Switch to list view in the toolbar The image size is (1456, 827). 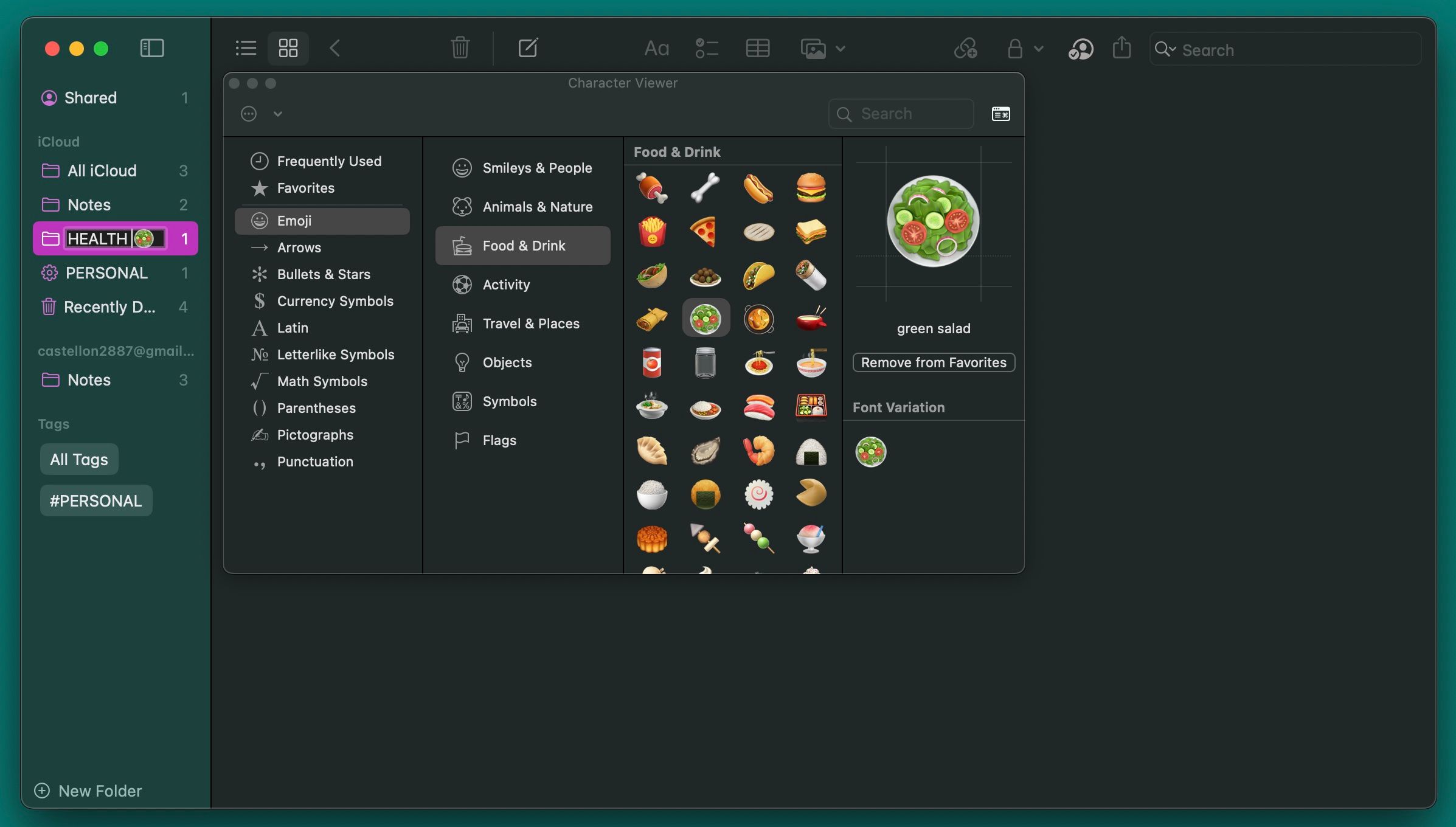pos(246,48)
